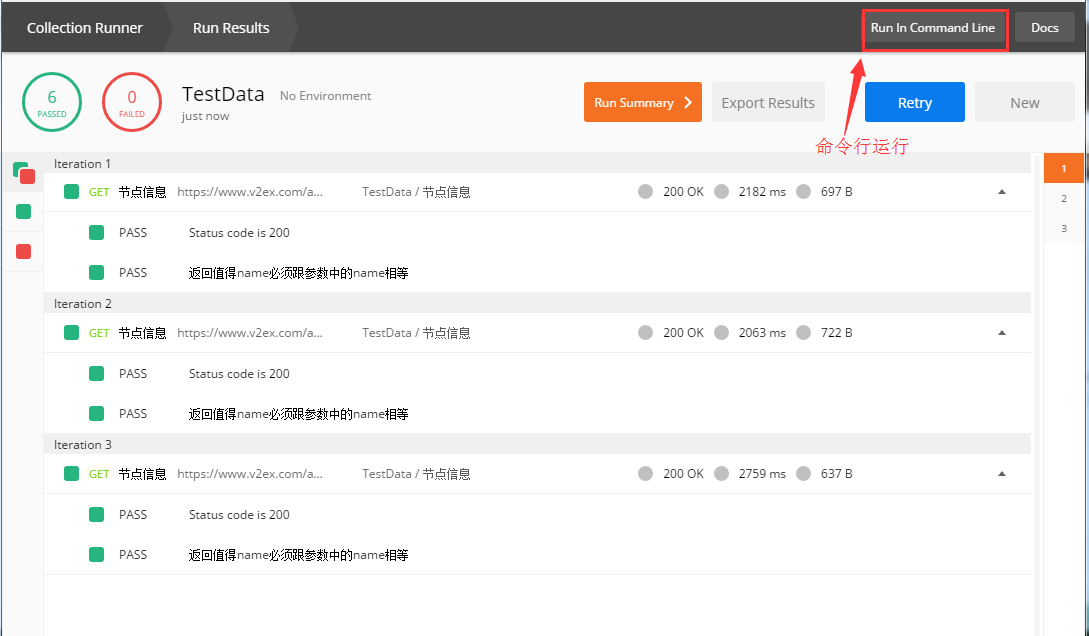Click the TestData collection title

pos(223,94)
